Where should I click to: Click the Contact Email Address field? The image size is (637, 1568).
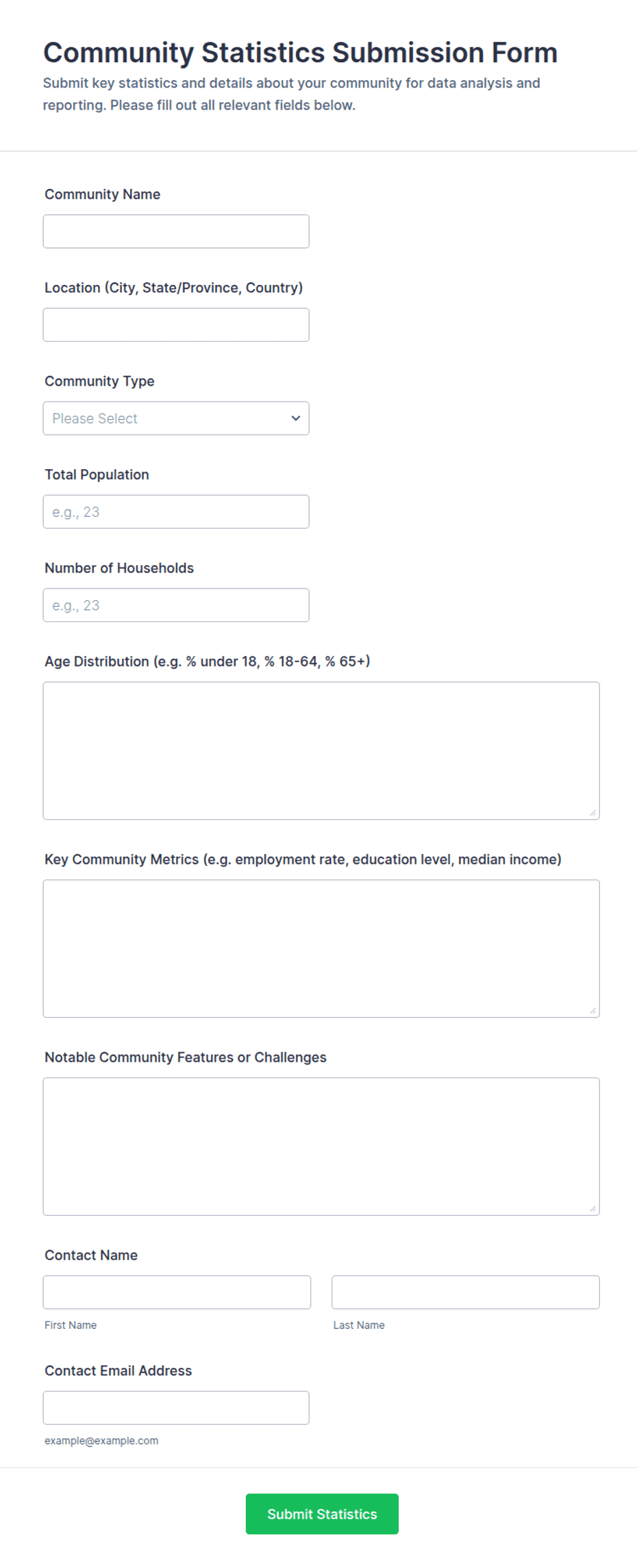(176, 1408)
